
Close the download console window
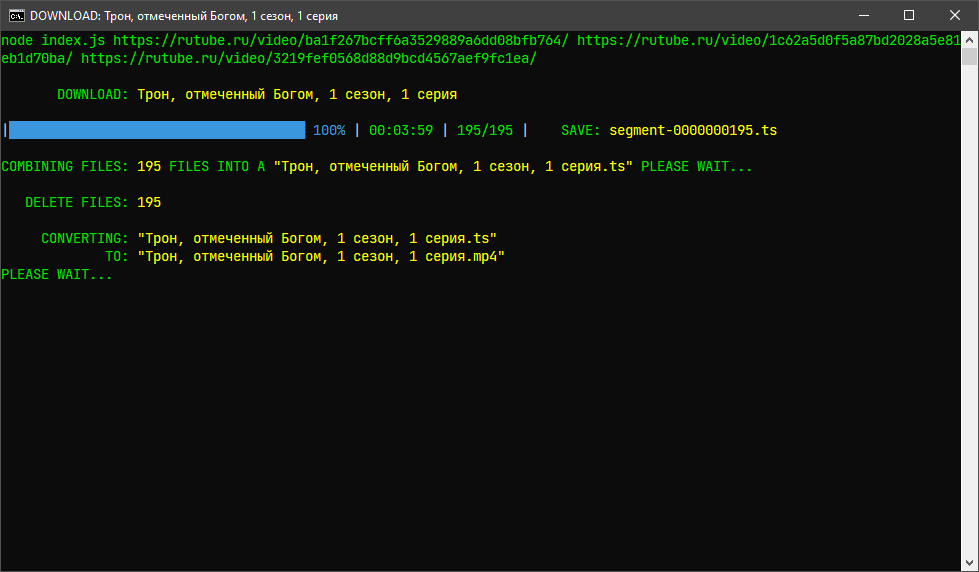click(954, 15)
